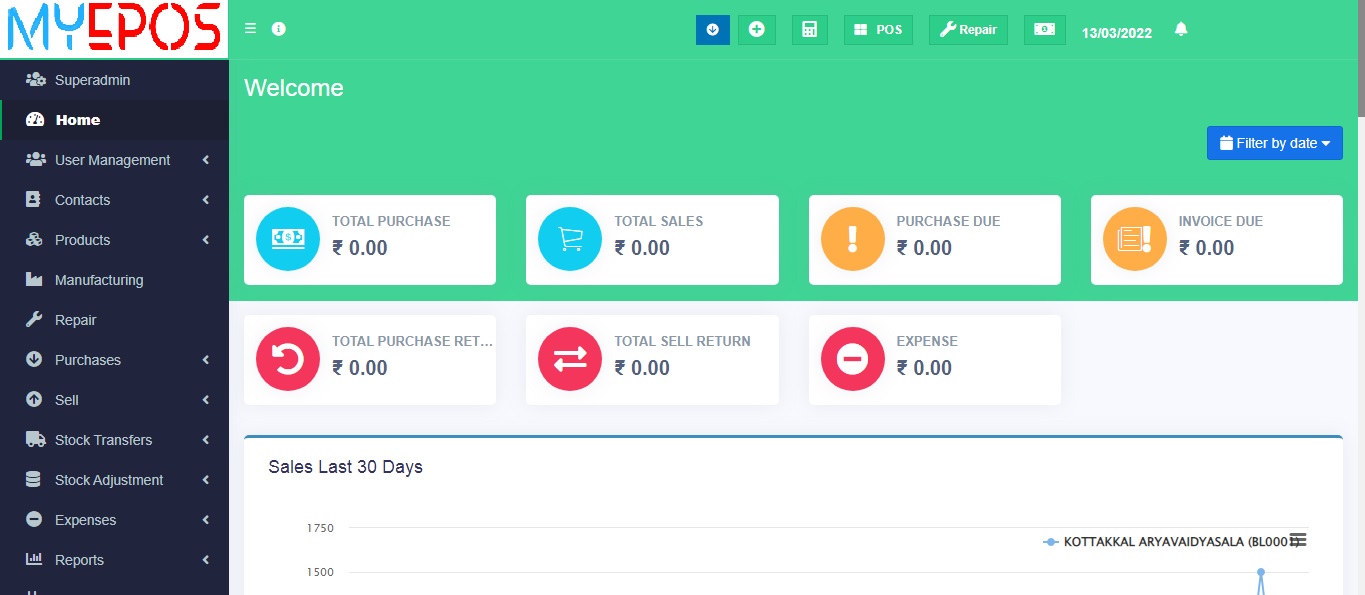Expand Reports submenu arrow

coord(205,560)
